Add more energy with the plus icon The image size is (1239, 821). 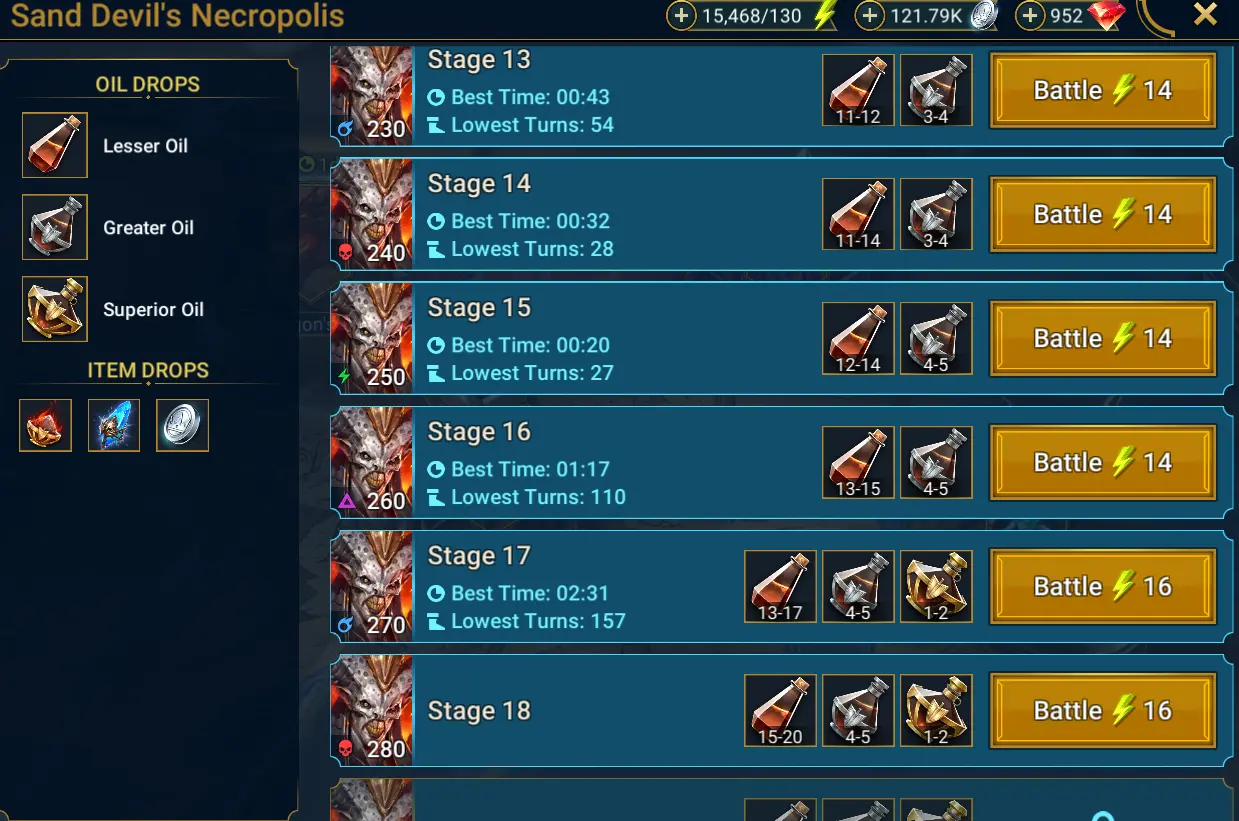coord(681,16)
